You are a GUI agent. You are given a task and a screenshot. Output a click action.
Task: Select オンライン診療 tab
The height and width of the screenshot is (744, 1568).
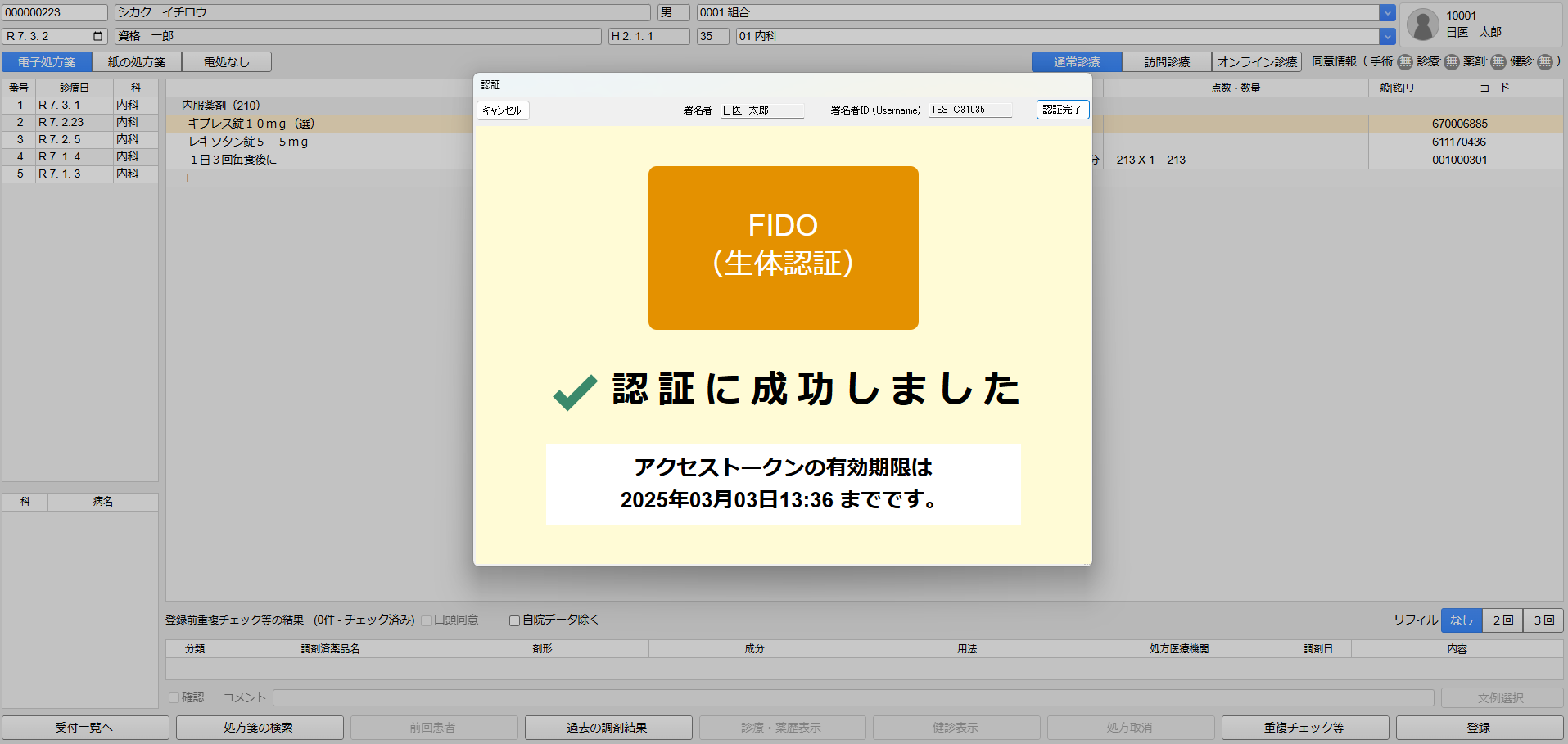tap(1257, 62)
